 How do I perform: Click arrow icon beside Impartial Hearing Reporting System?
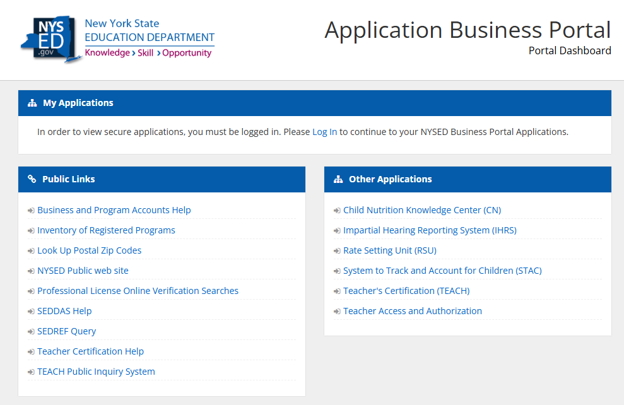pos(337,231)
